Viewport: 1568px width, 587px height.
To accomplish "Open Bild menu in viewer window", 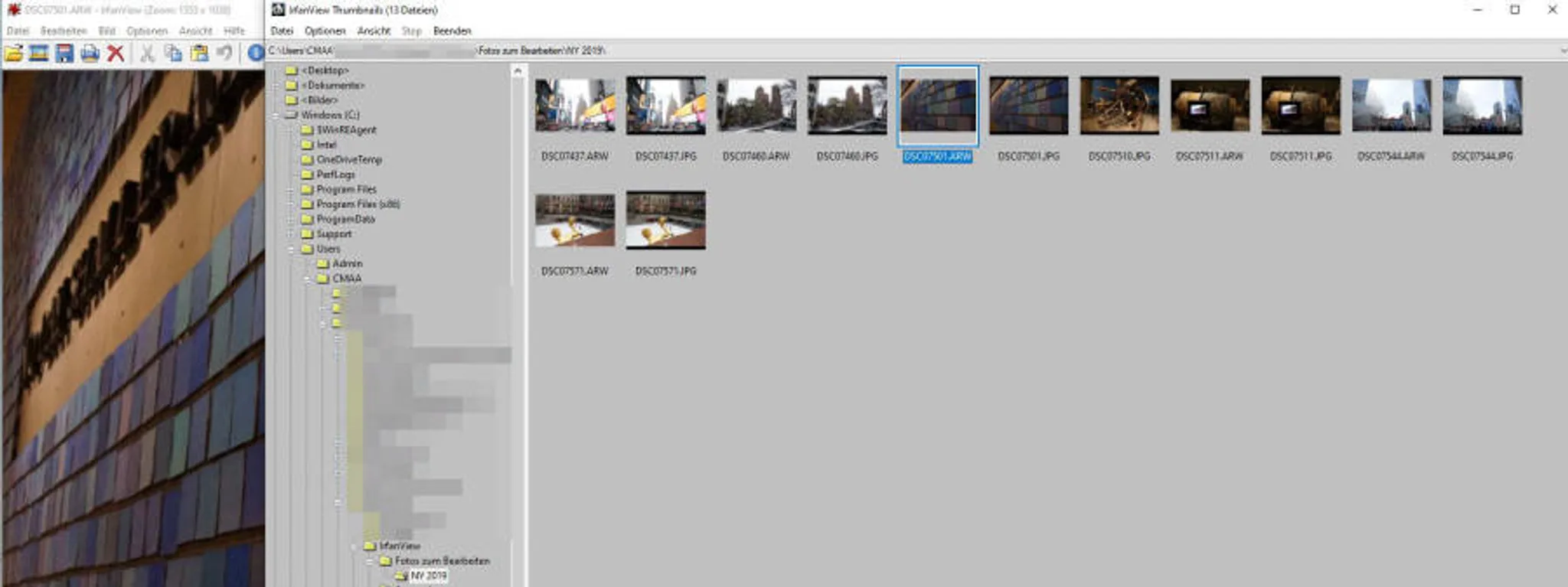I will pyautogui.click(x=107, y=31).
